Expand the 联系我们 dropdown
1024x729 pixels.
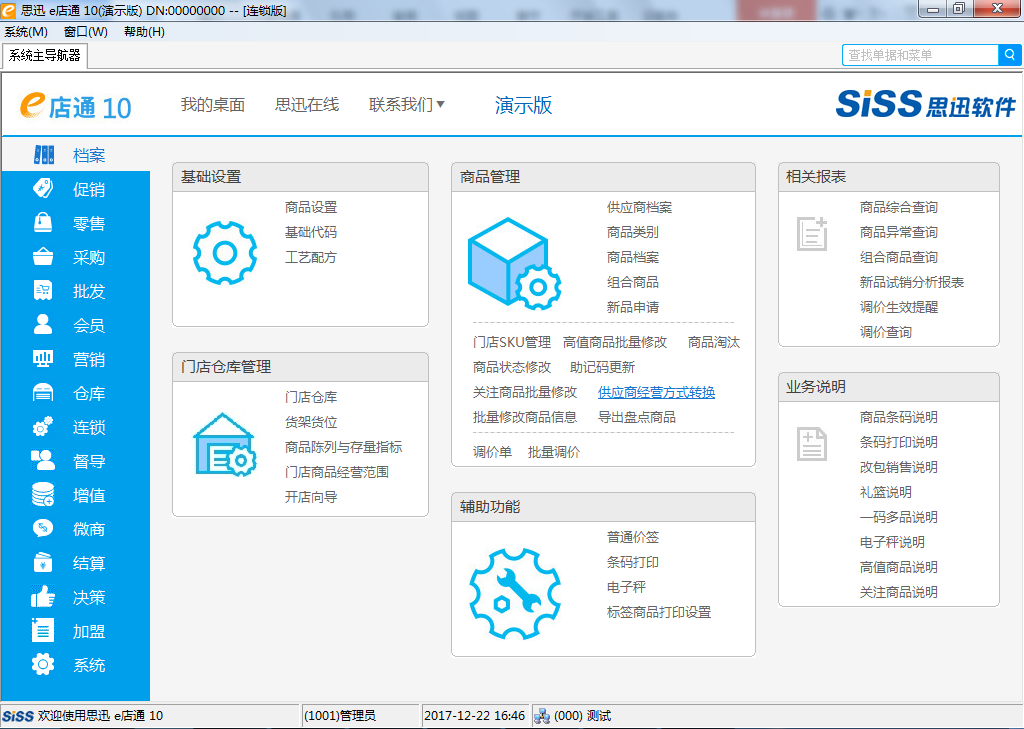tap(406, 105)
